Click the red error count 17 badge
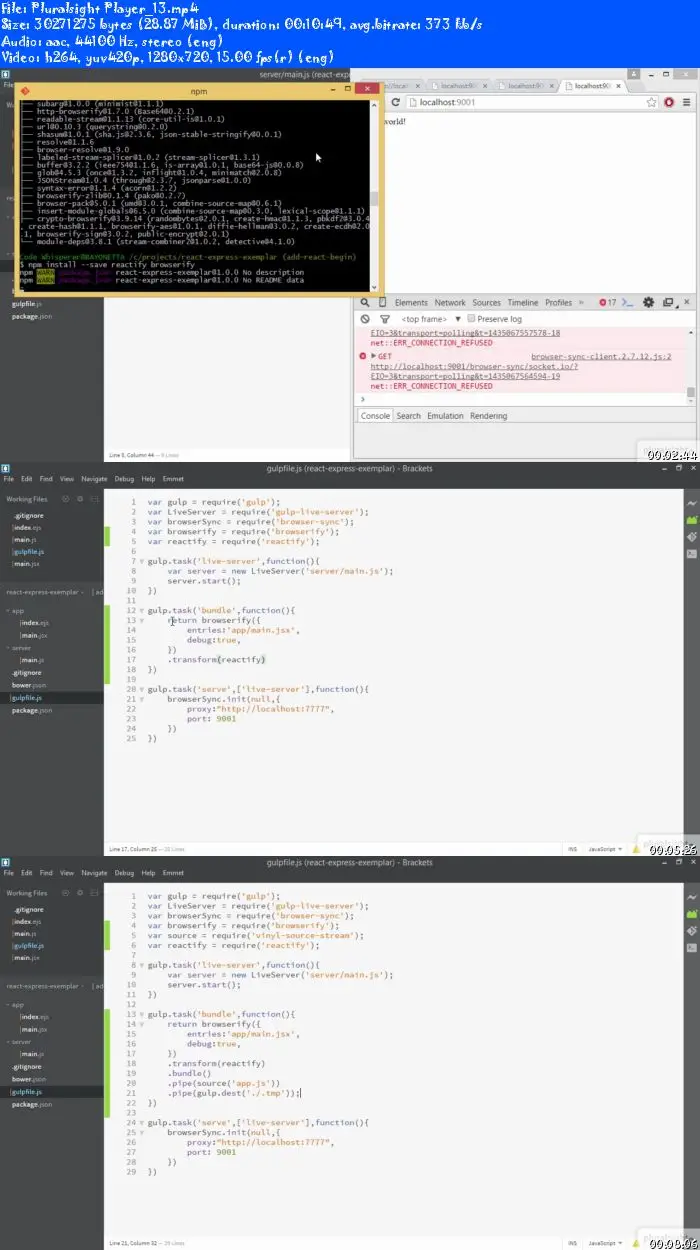Image resolution: width=700 pixels, height=1250 pixels. (607, 302)
